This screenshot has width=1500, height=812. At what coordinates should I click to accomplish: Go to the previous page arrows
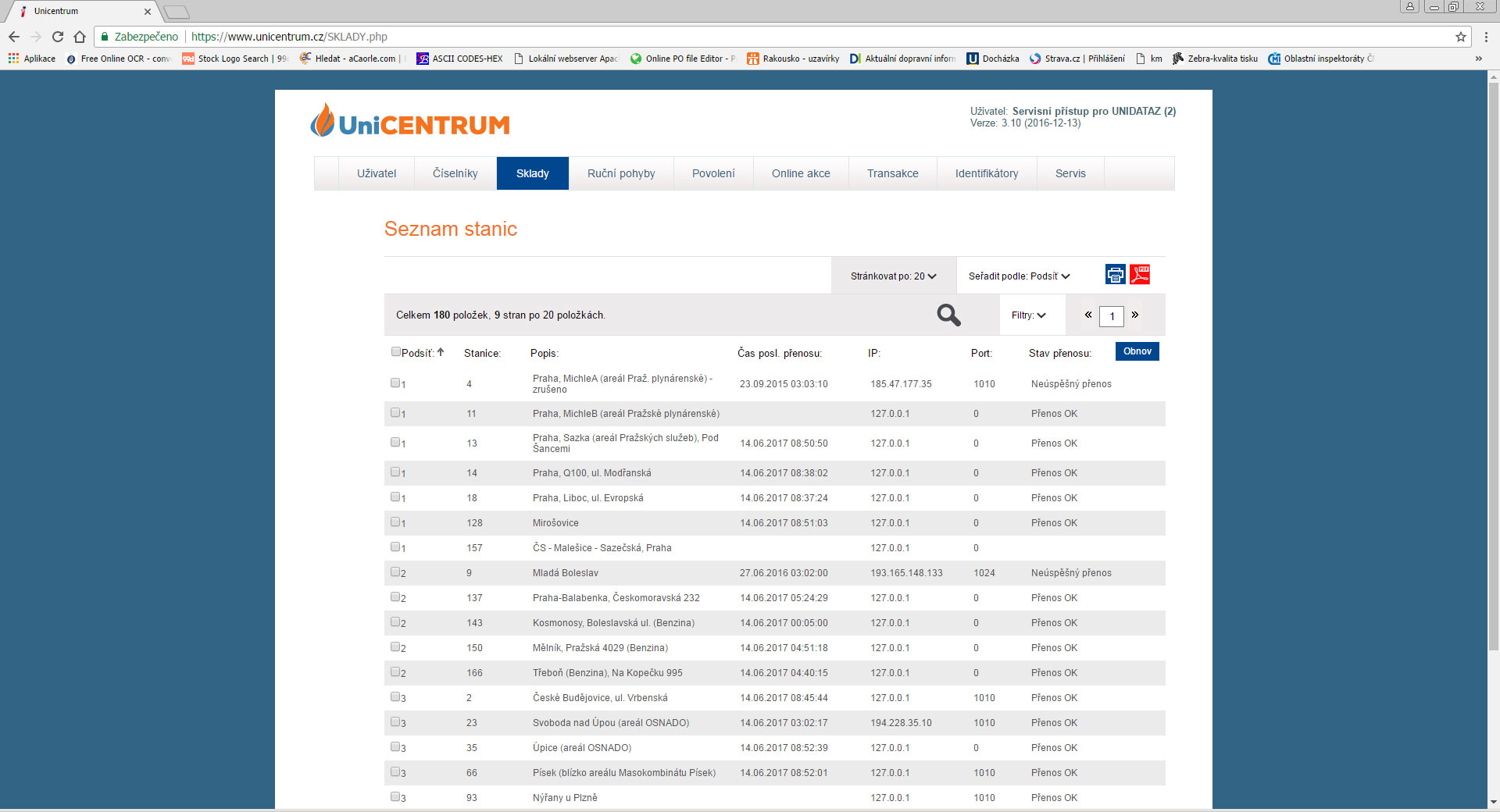click(x=1087, y=315)
